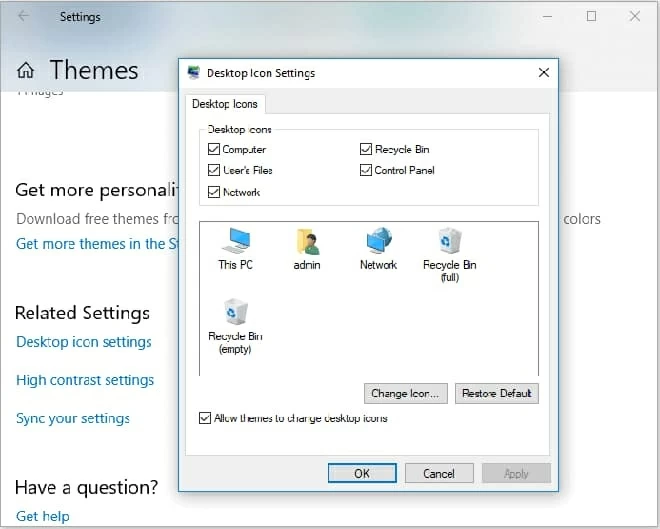The image size is (660, 529).
Task: Toggle the Control Panel checkbox
Action: pos(366,170)
